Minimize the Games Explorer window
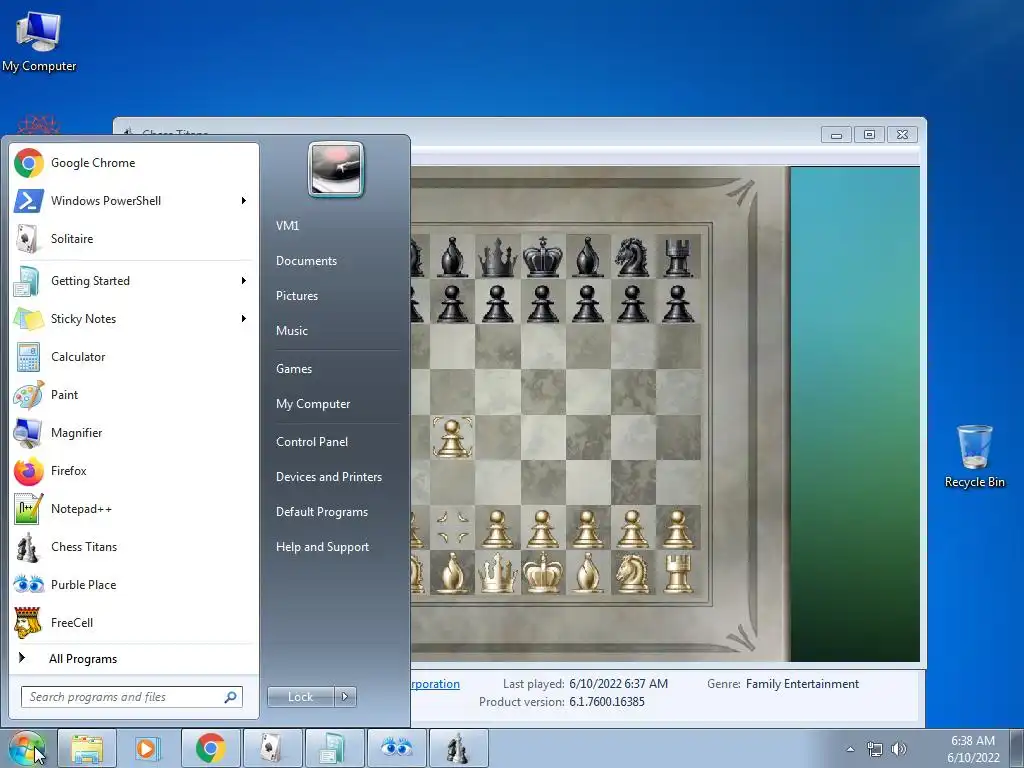The height and width of the screenshot is (768, 1024). pyautogui.click(x=837, y=135)
